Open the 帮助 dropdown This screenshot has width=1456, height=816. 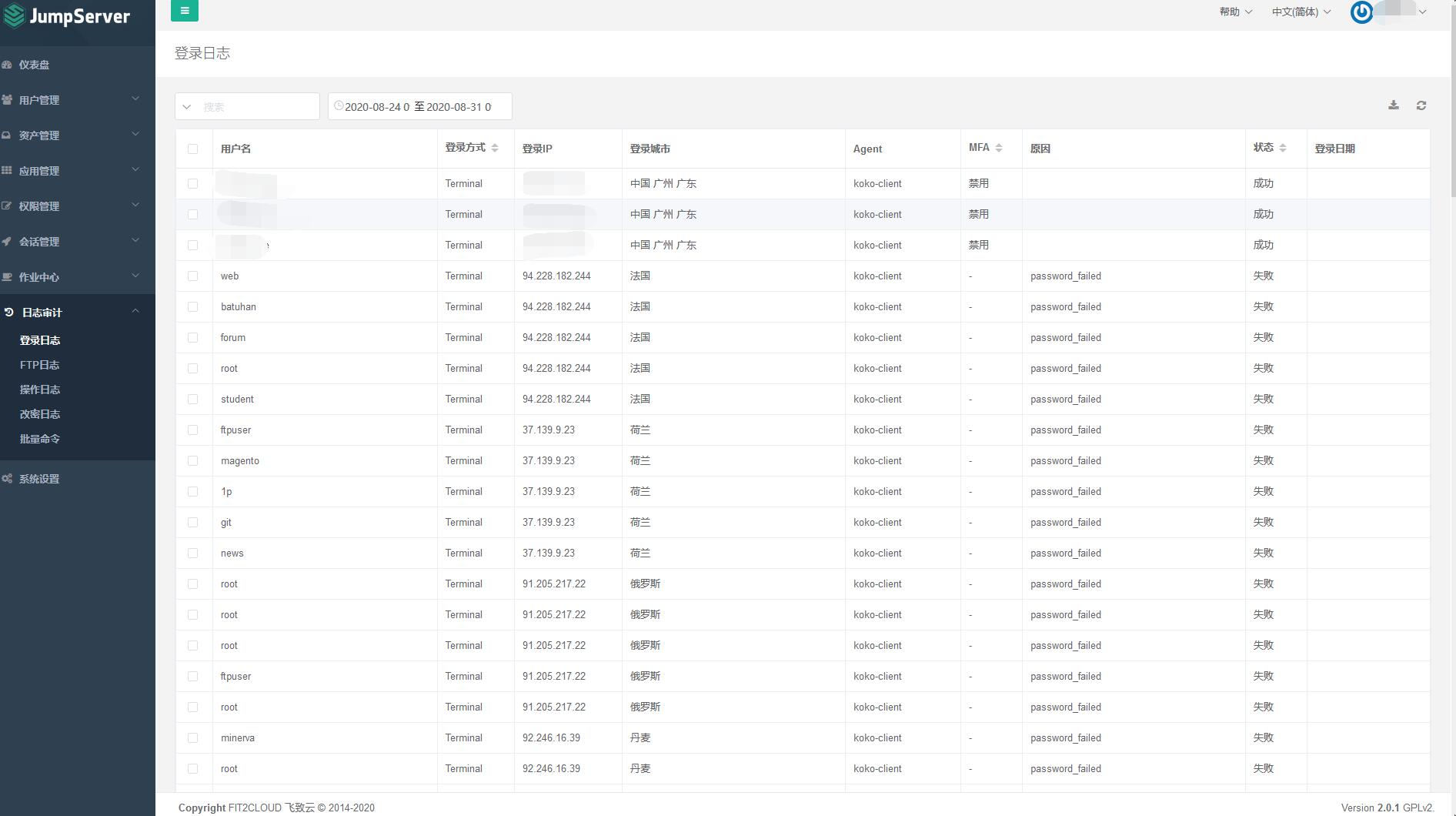tap(1236, 12)
